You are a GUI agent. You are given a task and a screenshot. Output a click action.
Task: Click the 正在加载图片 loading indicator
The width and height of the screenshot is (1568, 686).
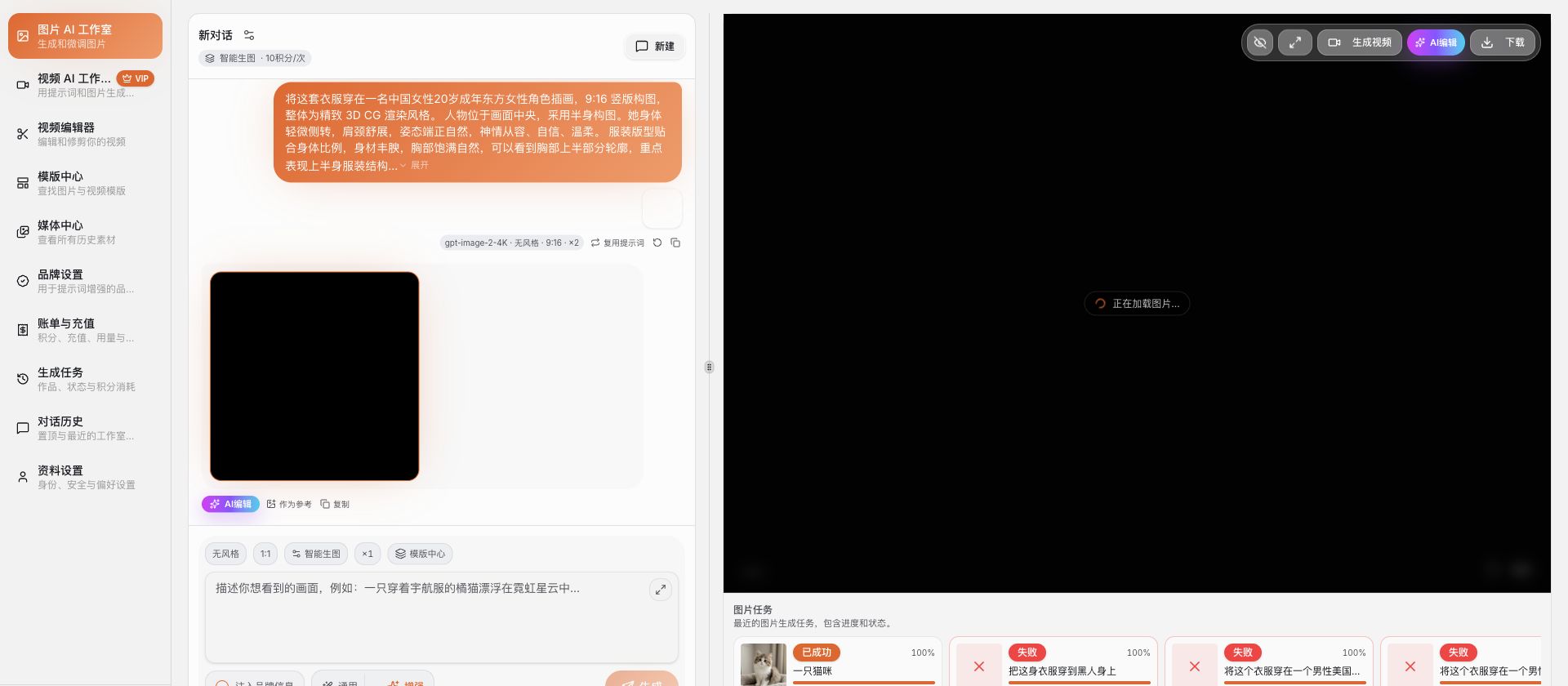(x=1137, y=303)
